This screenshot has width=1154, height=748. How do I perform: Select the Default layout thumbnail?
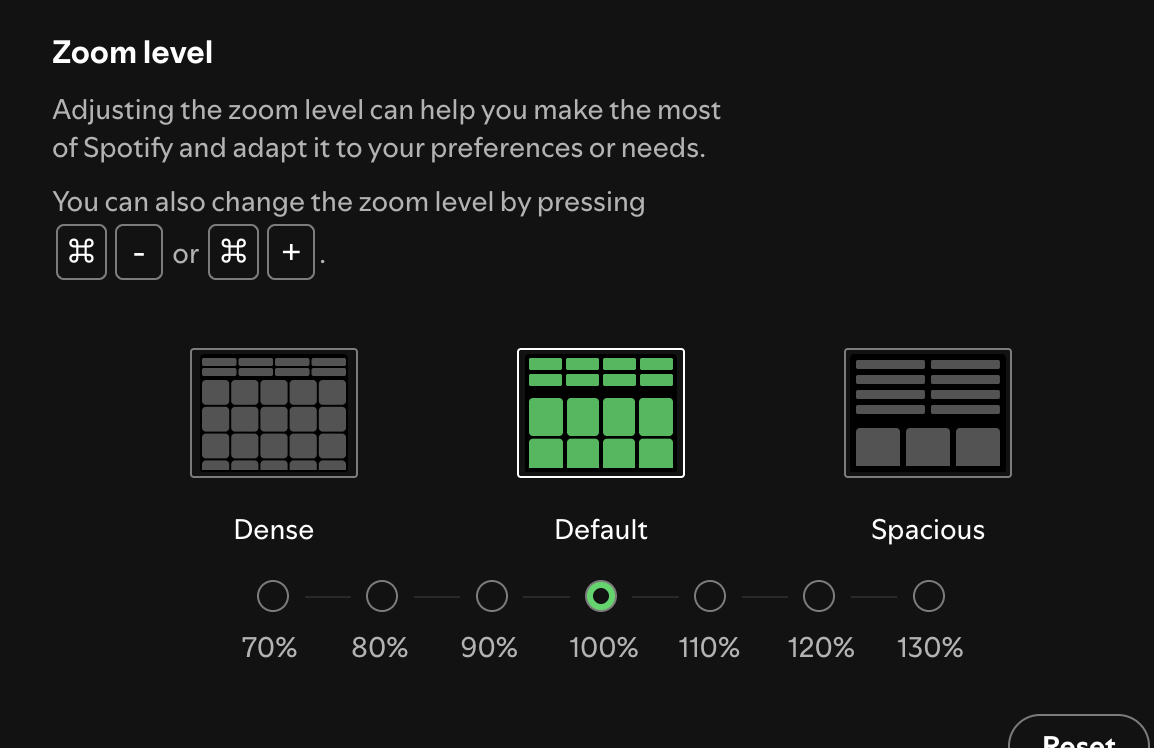pos(601,413)
